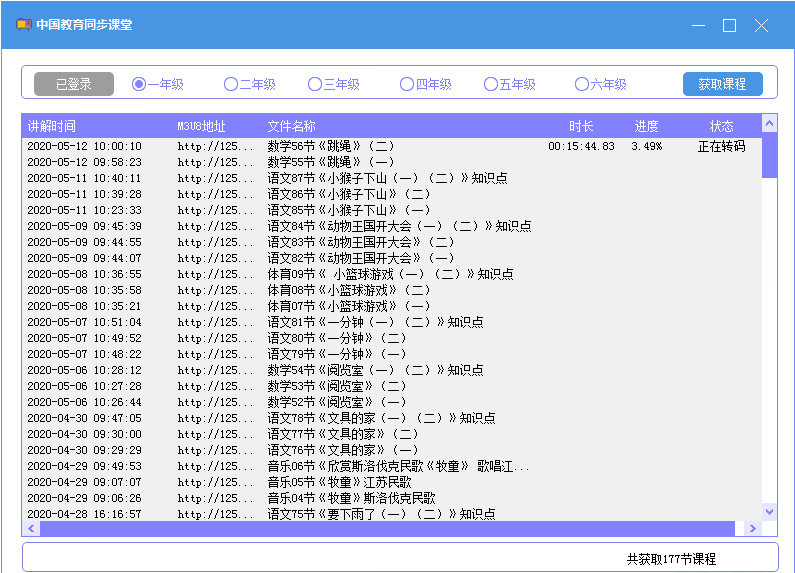Click the 进度 column header
The height and width of the screenshot is (573, 795).
coord(646,126)
